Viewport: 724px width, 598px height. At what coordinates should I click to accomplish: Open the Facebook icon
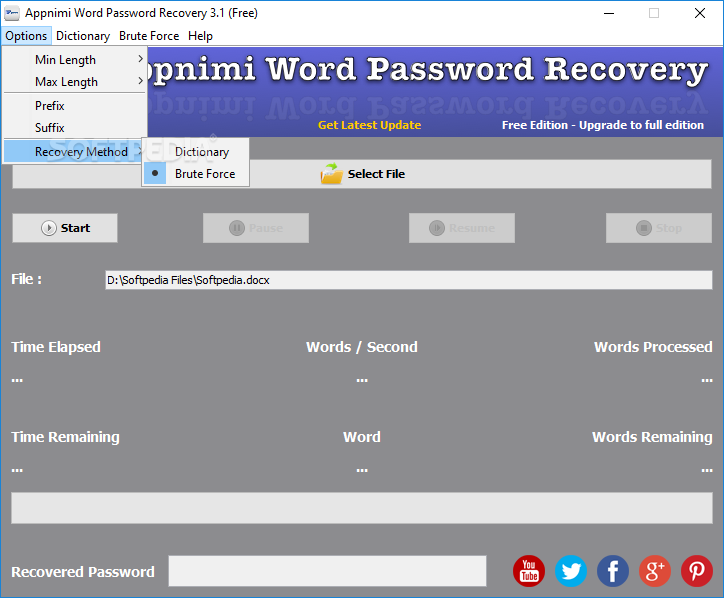tap(613, 571)
